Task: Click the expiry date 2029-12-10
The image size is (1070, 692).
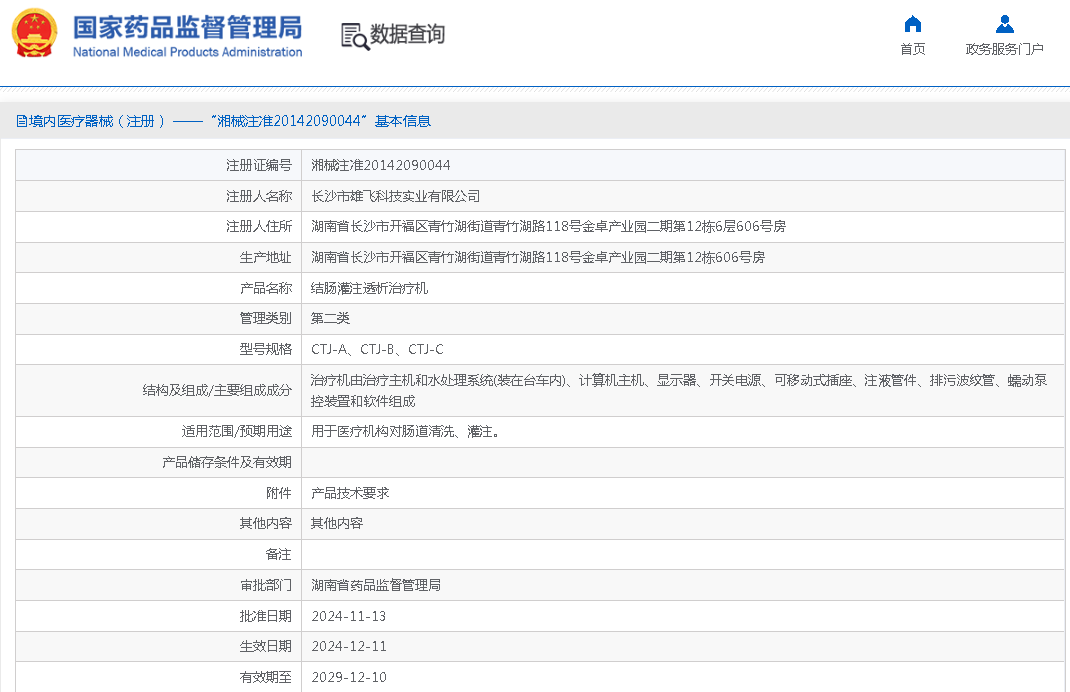Action: [x=349, y=677]
